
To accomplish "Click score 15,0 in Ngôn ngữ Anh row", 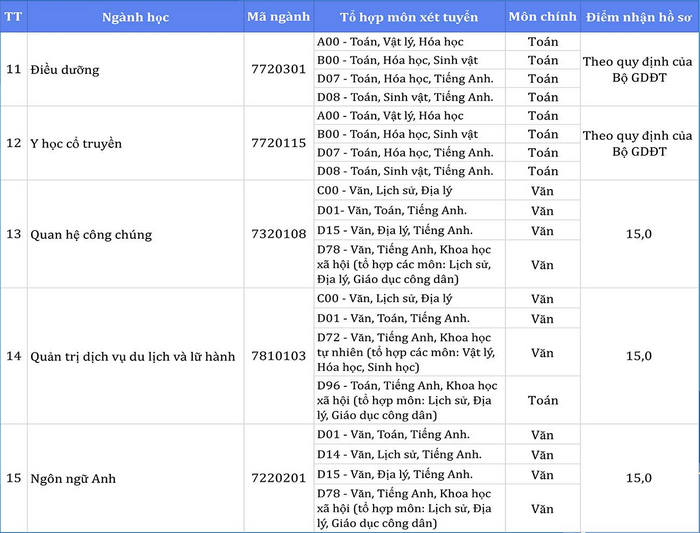I will click(x=639, y=478).
